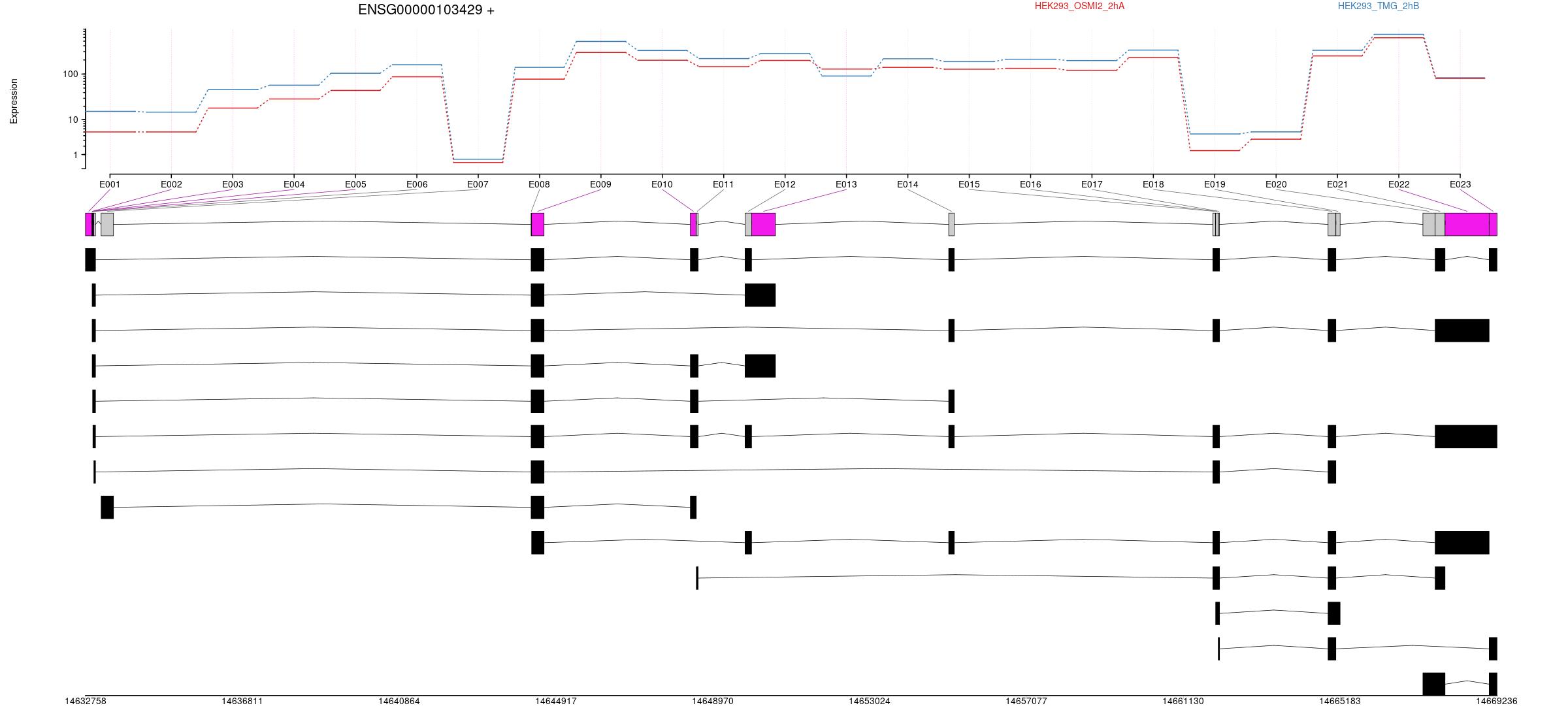Click the E017 exon label
Viewport: 1568px width, 712px height.
1092,184
